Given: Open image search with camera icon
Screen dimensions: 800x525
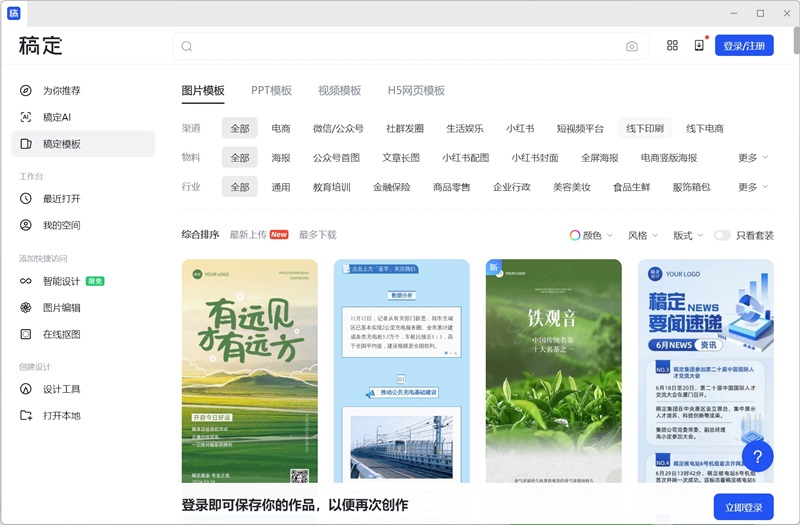Looking at the screenshot, I should click(x=632, y=46).
